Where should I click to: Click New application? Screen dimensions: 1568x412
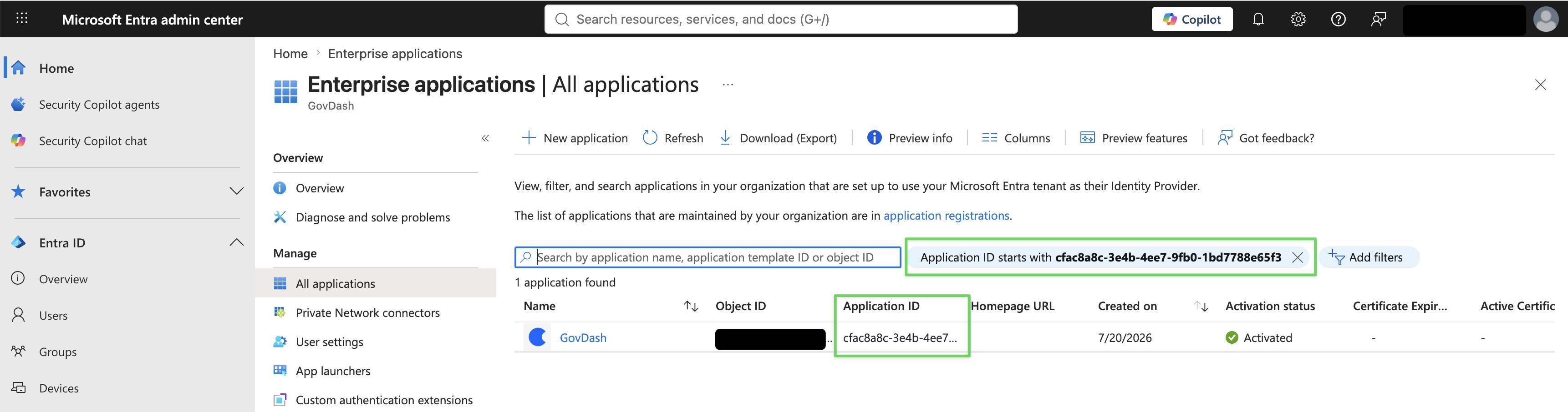point(575,138)
